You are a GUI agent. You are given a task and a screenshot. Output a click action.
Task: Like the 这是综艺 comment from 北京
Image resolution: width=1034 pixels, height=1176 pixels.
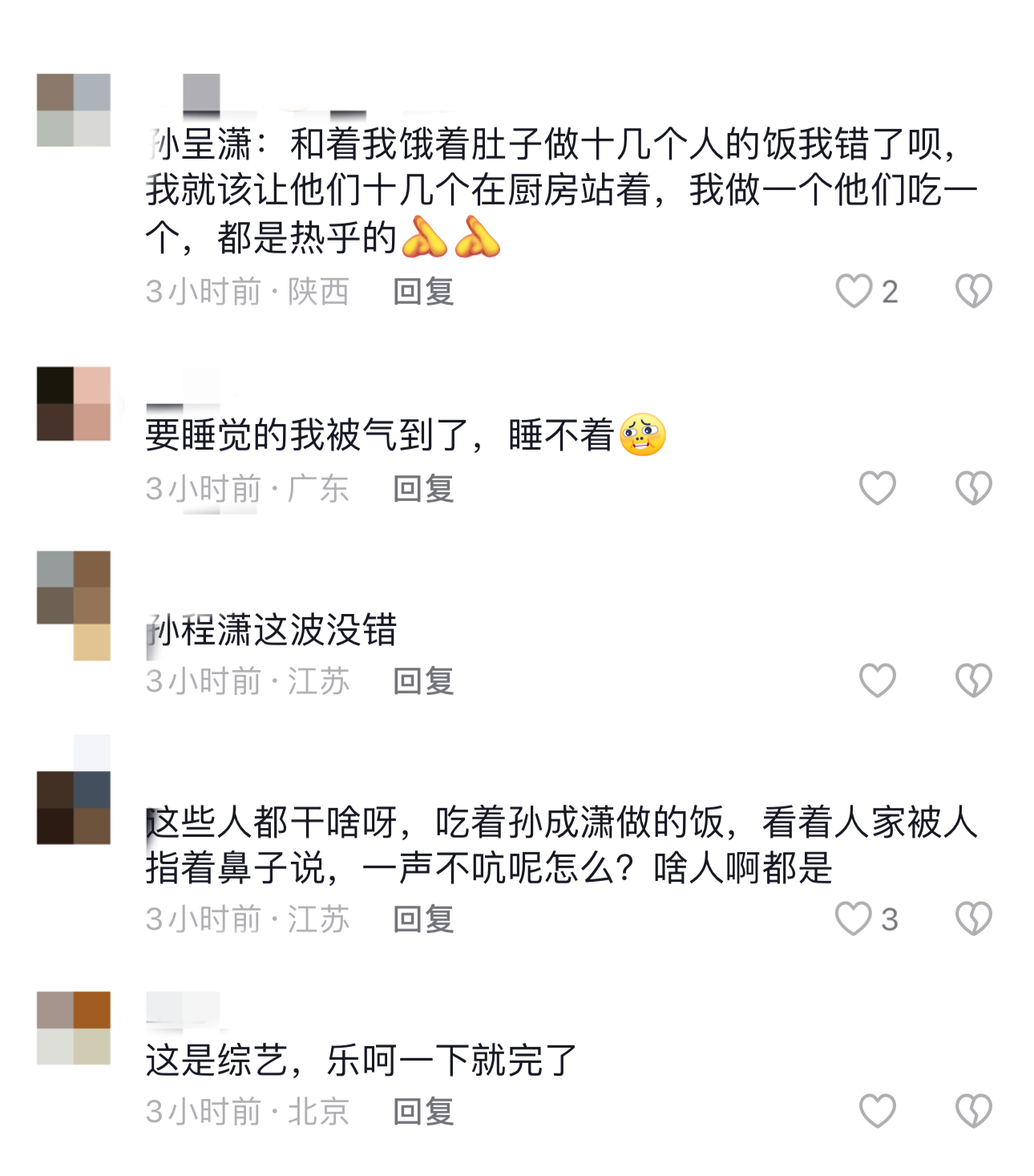pos(877,1111)
